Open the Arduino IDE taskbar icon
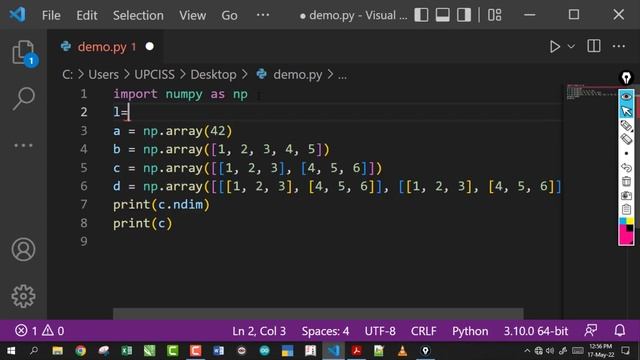640x360 pixels. pyautogui.click(x=264, y=351)
